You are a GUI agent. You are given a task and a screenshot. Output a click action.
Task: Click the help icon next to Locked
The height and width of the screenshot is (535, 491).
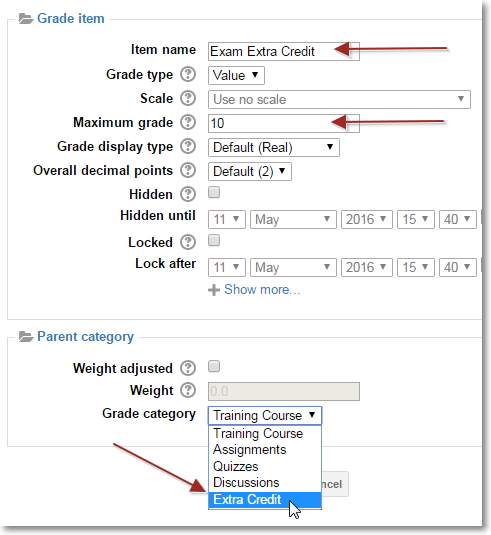click(188, 242)
